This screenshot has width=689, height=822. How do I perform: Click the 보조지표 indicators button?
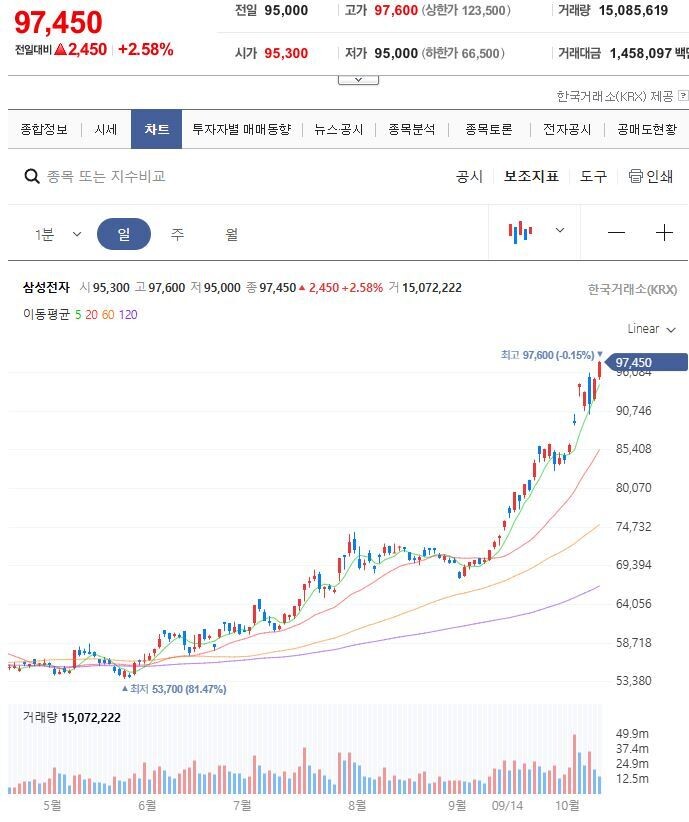tap(531, 176)
